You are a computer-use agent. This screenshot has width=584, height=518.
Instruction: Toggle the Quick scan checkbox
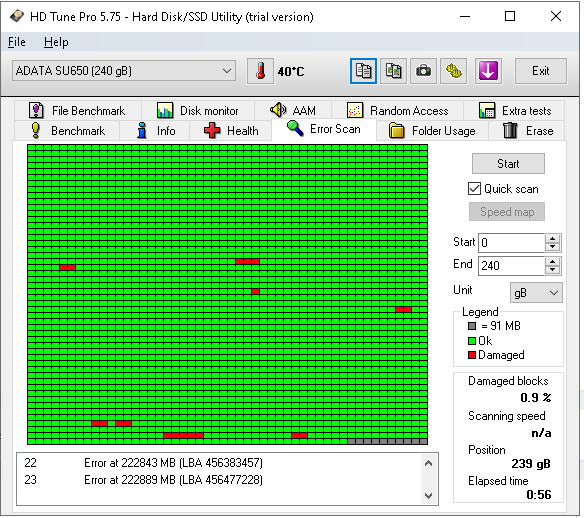click(474, 189)
